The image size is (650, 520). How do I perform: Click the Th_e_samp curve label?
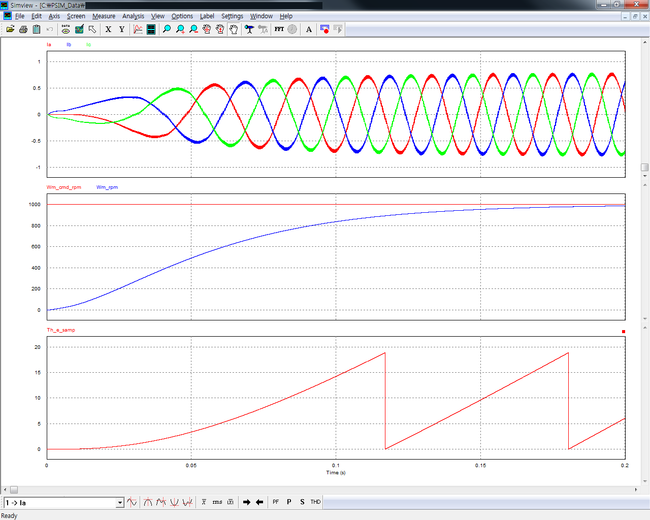61,330
